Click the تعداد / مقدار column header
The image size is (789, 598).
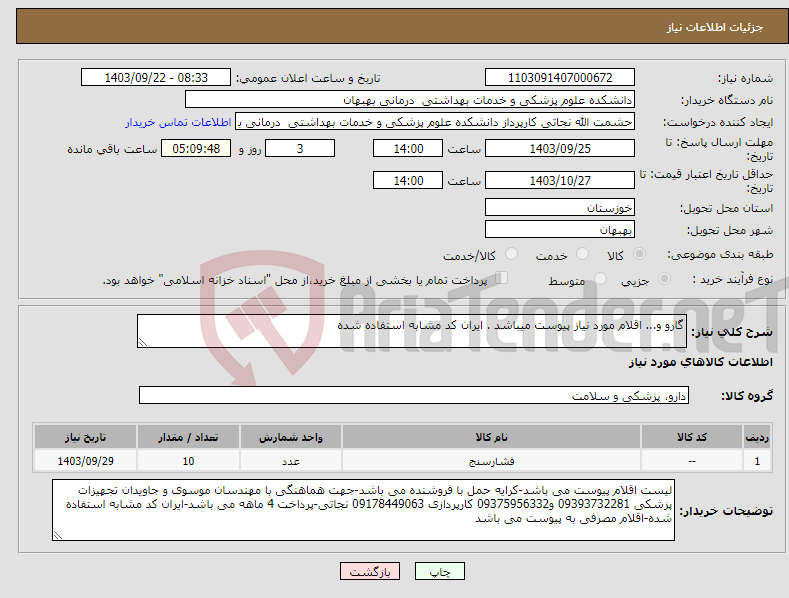pos(188,437)
